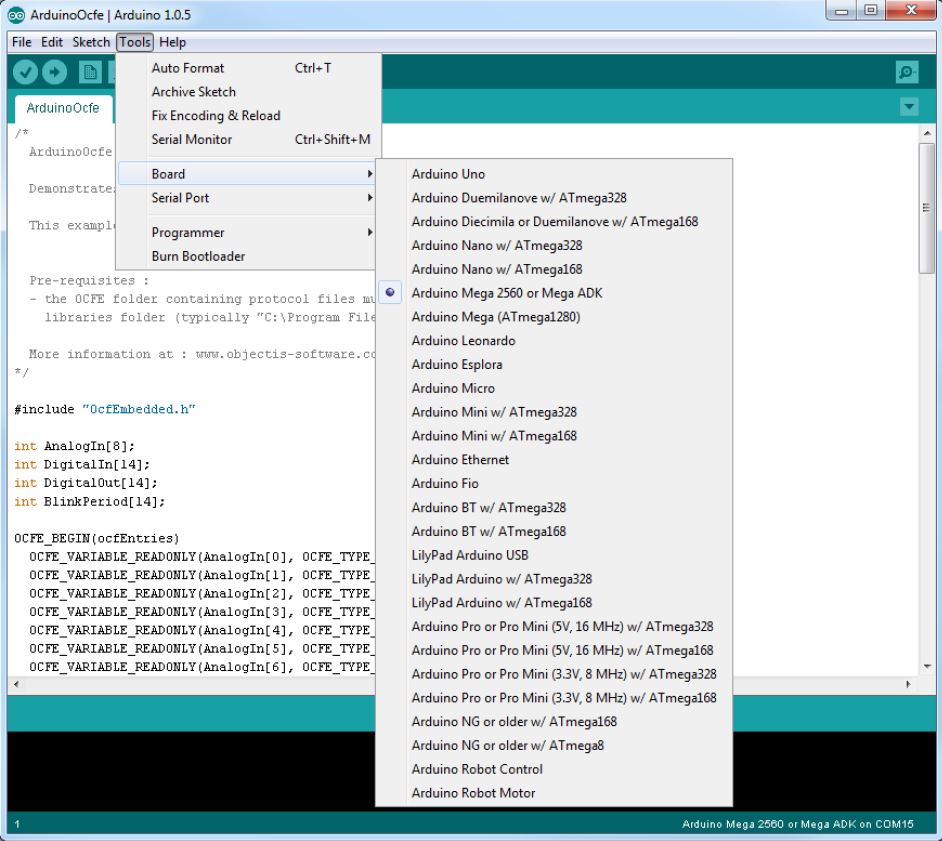Select Arduino Leonardo board
Screen dimensions: 942x841
point(553,341)
